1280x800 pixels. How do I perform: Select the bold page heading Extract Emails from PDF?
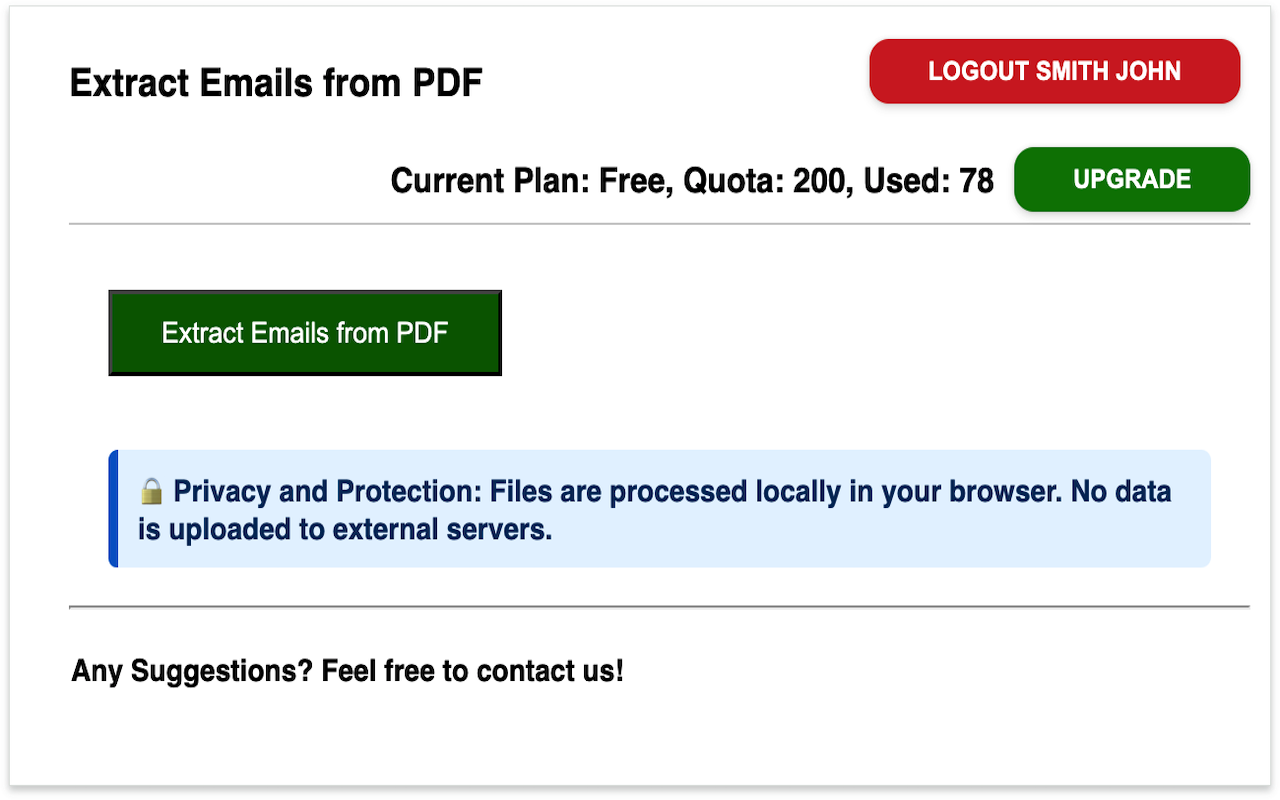tap(276, 84)
